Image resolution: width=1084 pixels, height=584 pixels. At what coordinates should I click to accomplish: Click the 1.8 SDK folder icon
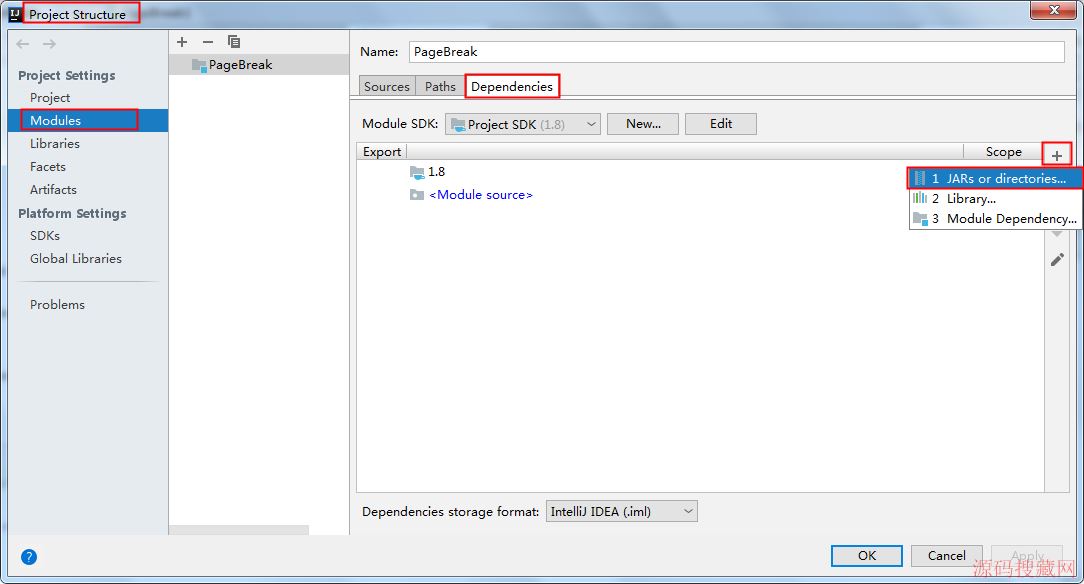click(x=417, y=172)
